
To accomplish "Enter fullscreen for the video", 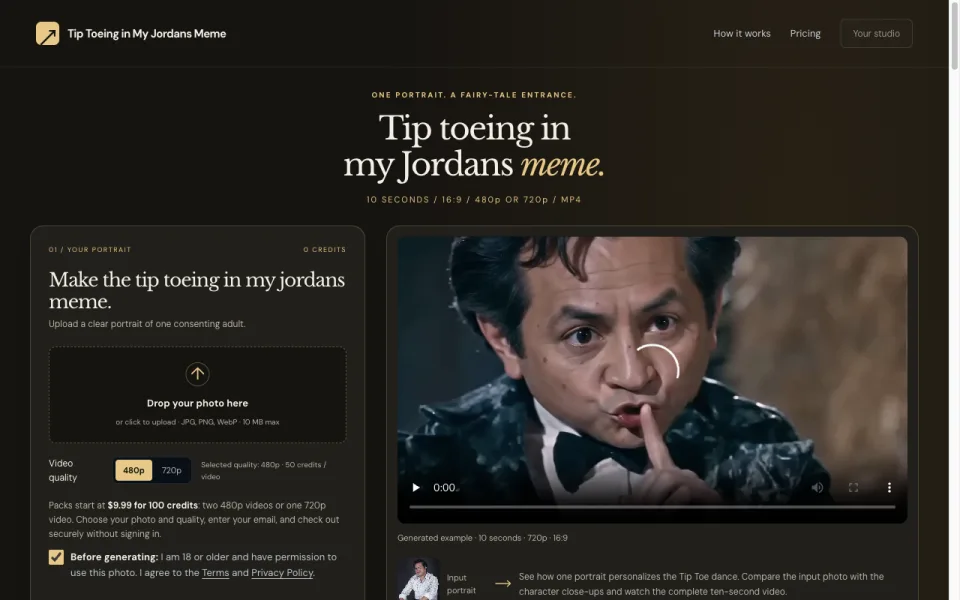I will click(853, 488).
